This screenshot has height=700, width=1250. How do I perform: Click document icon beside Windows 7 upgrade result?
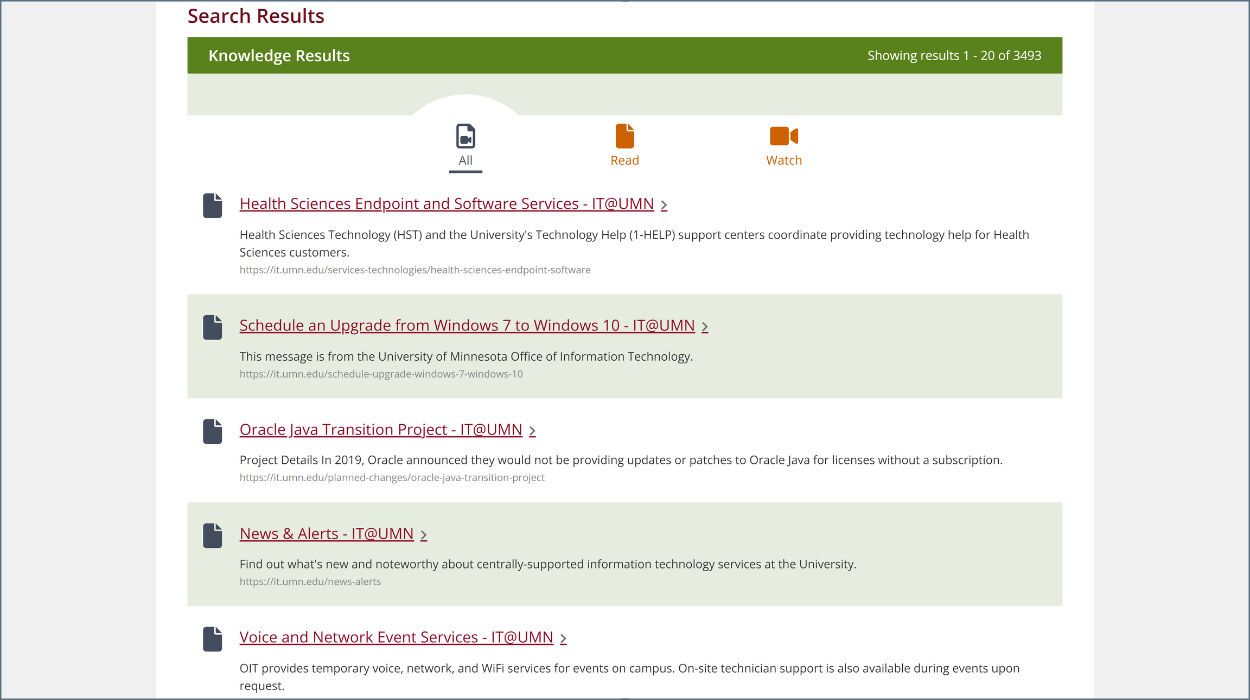(212, 327)
